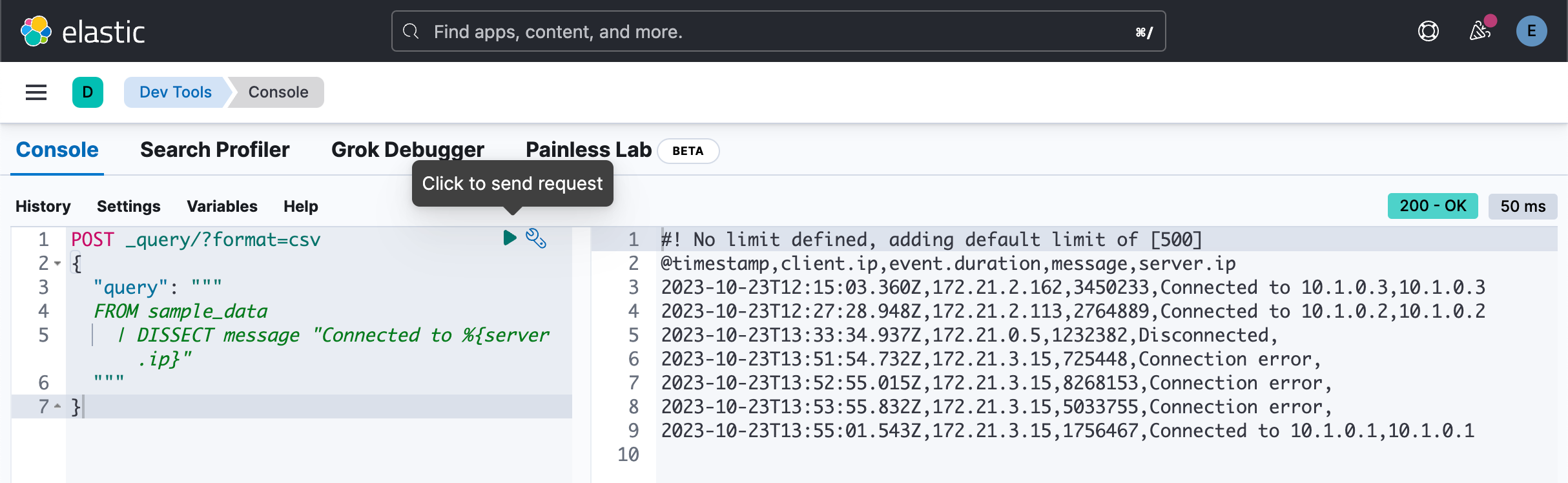Click output row with 172.21.2.113
The width and height of the screenshot is (1568, 483).
click(x=1073, y=311)
